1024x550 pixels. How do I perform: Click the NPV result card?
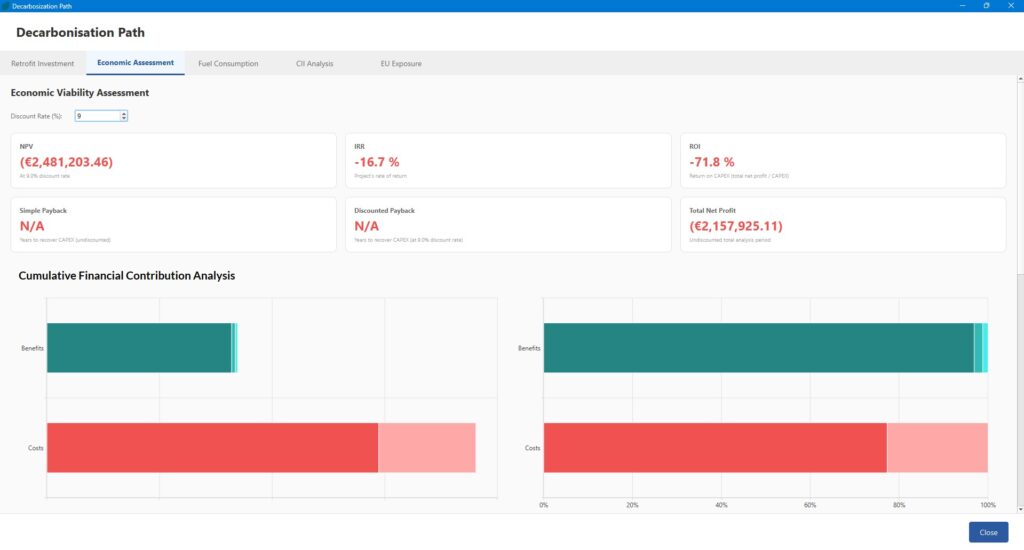(x=173, y=160)
